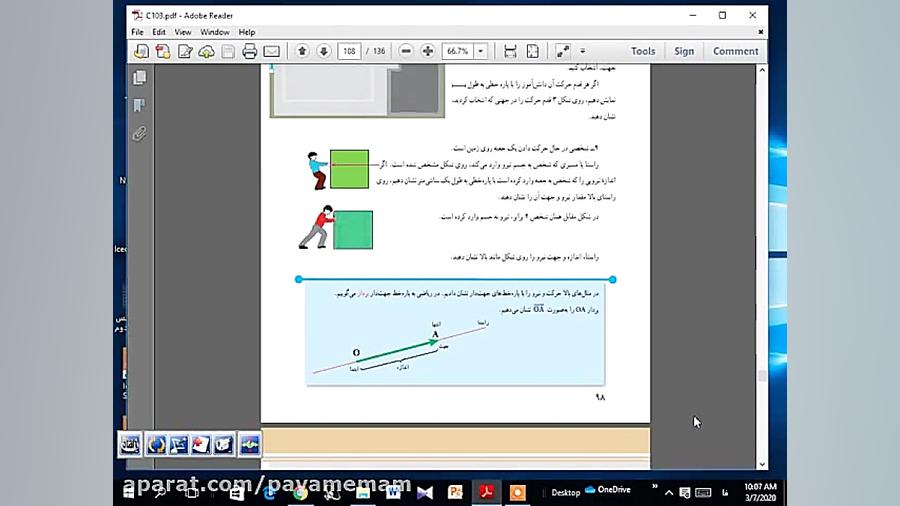Open the Sign pane

point(684,51)
